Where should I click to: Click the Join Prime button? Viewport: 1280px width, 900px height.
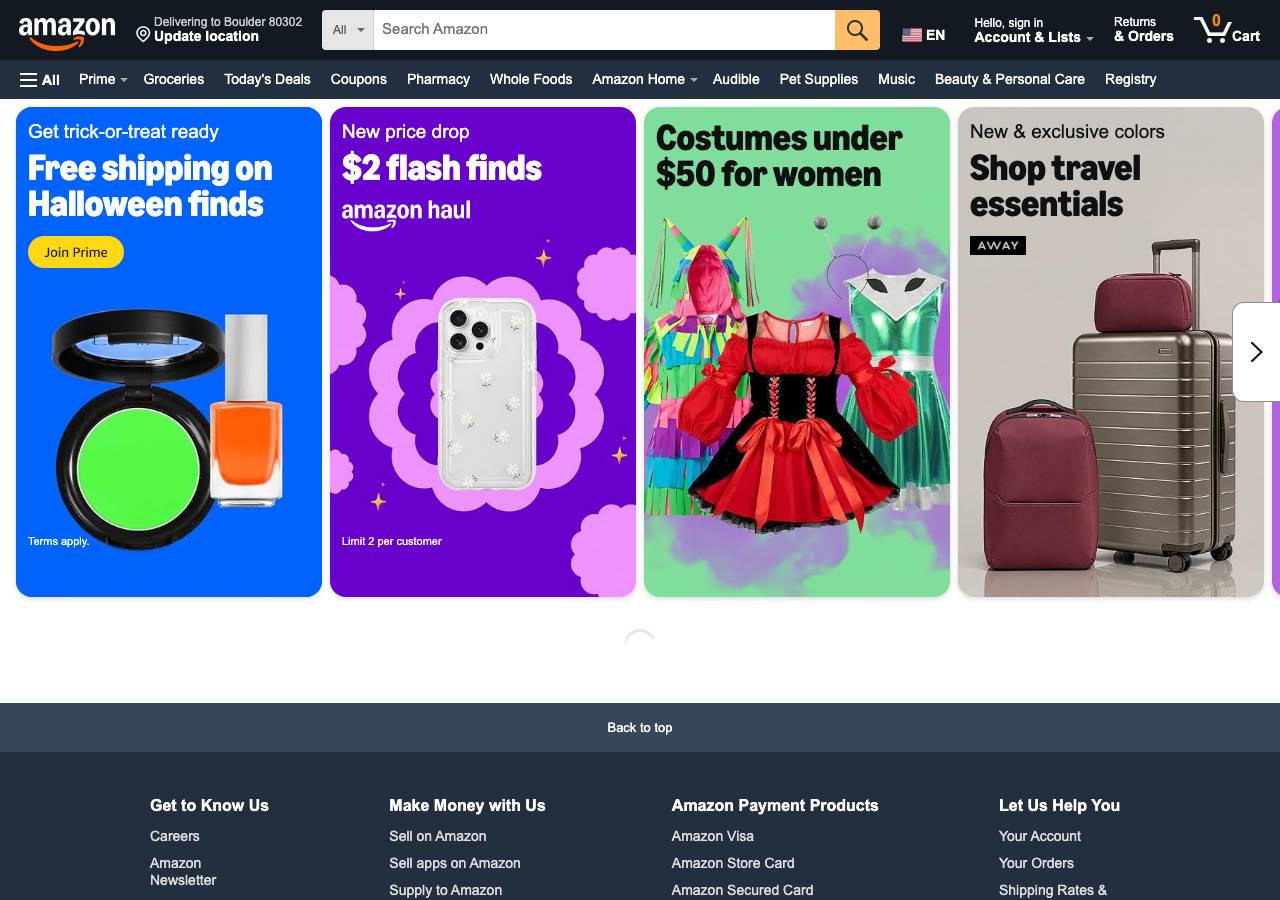pyautogui.click(x=76, y=252)
